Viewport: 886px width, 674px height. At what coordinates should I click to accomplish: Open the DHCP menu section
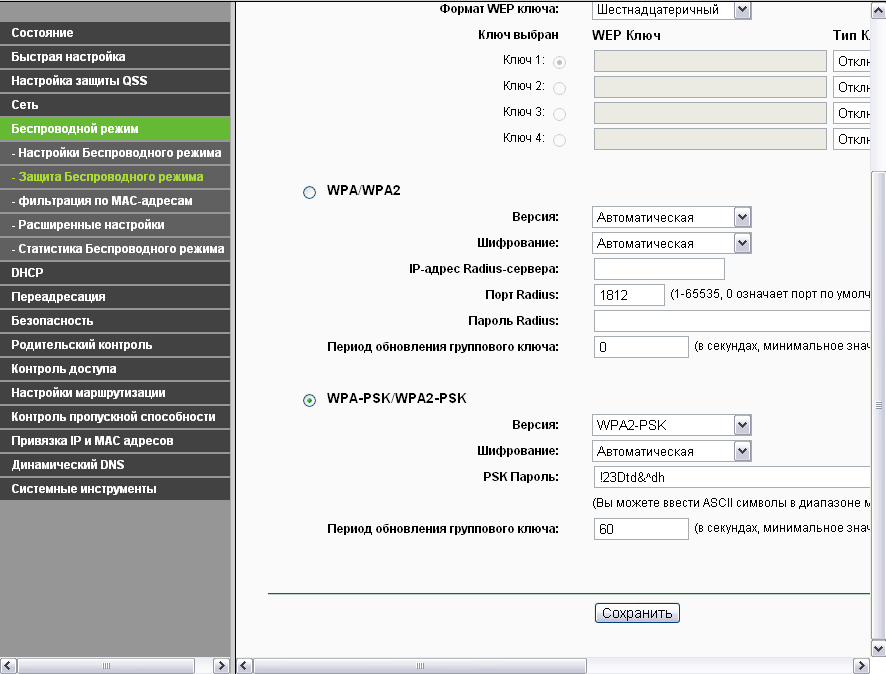point(115,273)
